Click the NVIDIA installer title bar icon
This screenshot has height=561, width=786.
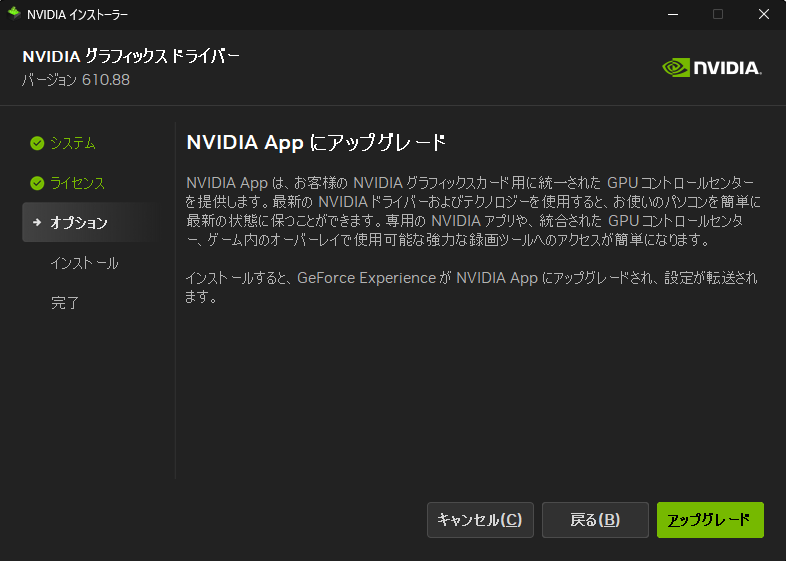coord(14,13)
